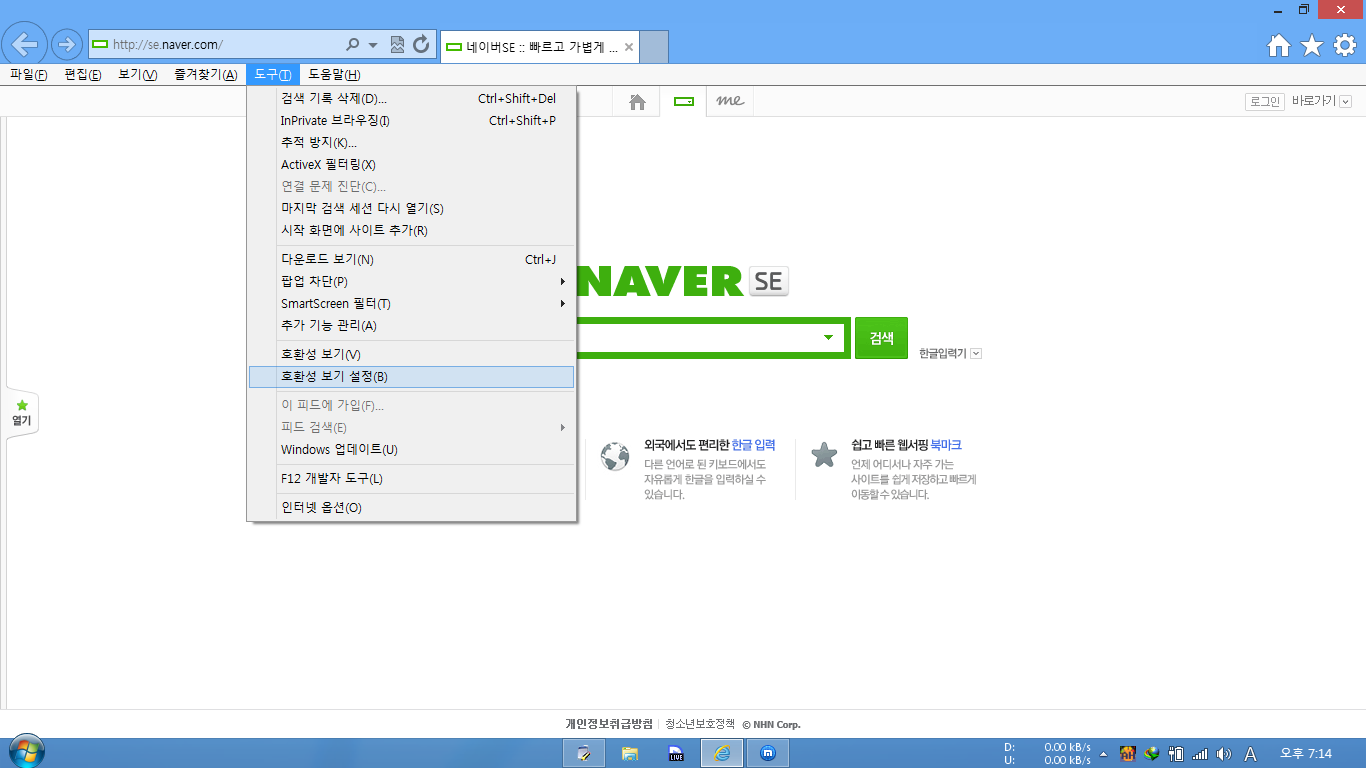Select the green Naver SE tab icon
This screenshot has height=768, width=1366.
coord(684,102)
